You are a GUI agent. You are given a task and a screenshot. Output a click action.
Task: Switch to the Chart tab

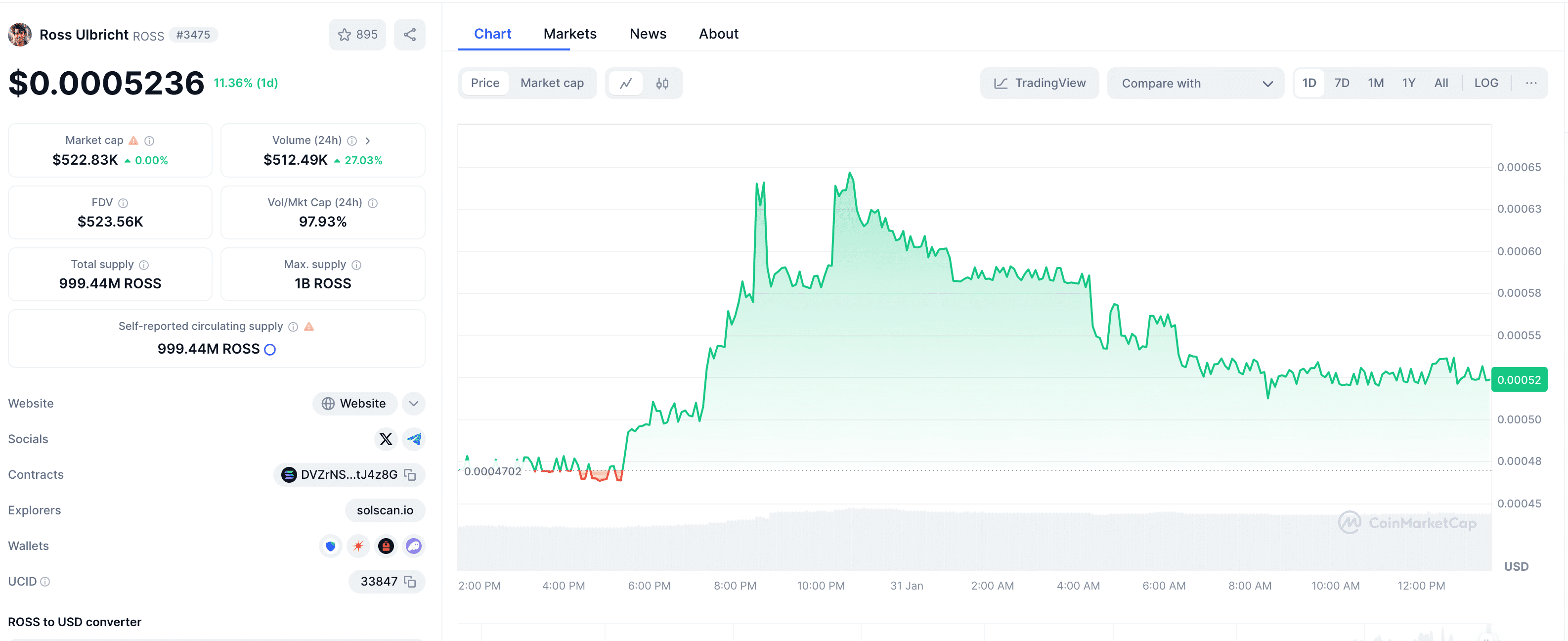492,34
